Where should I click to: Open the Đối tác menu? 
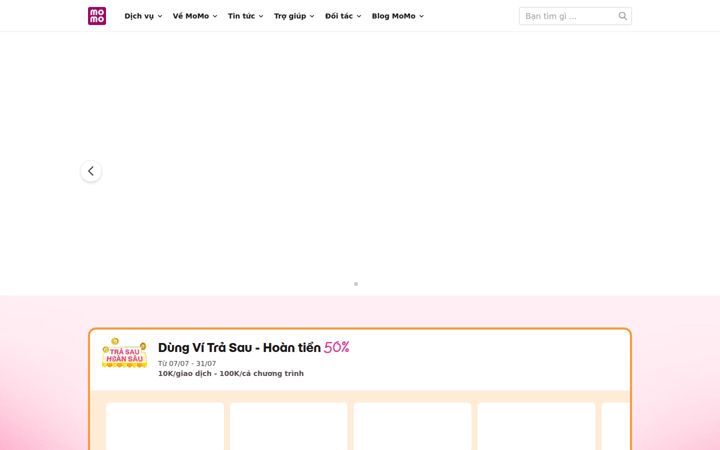[343, 16]
